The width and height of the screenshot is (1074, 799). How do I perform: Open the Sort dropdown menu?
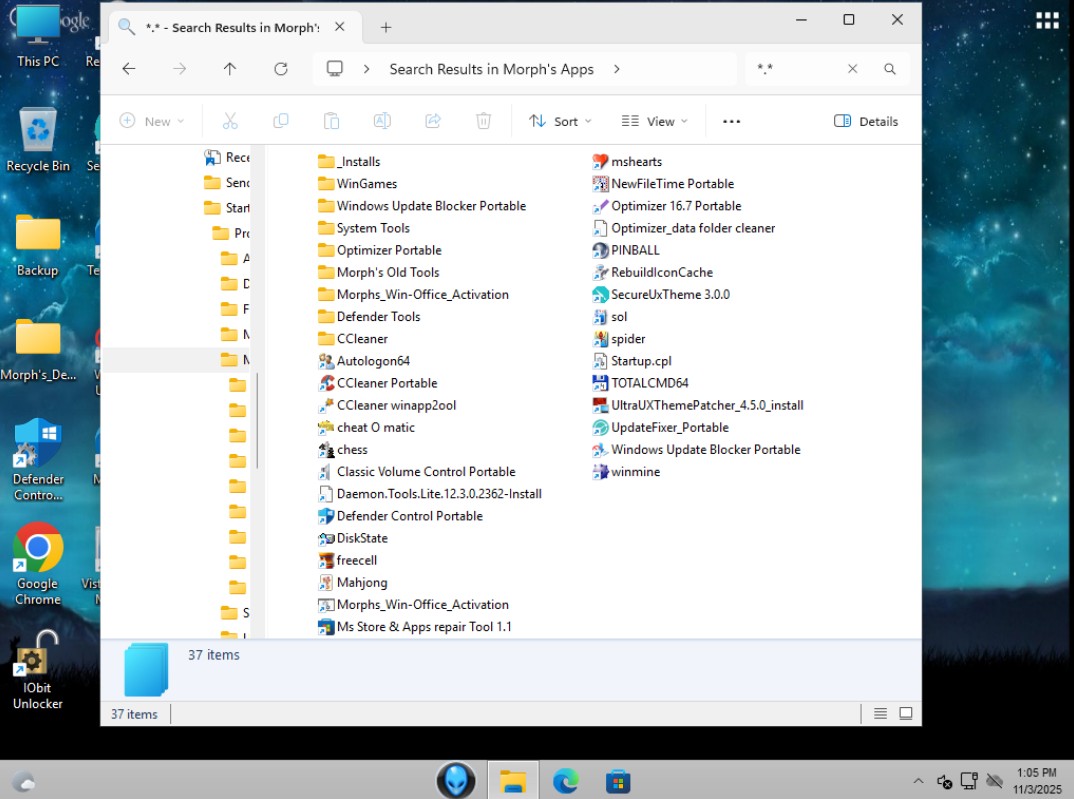560,121
